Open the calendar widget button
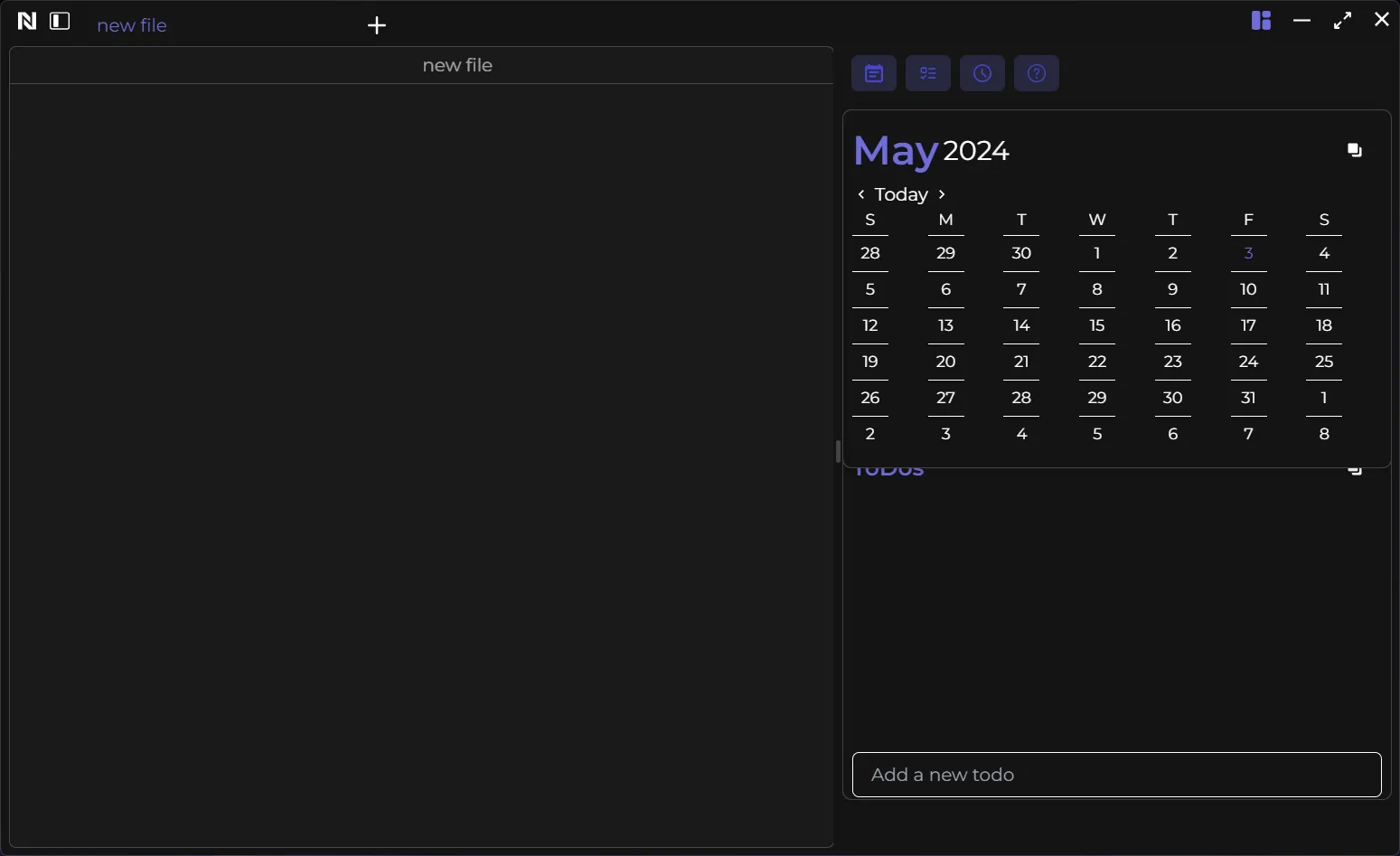The height and width of the screenshot is (856, 1400). coord(874,73)
